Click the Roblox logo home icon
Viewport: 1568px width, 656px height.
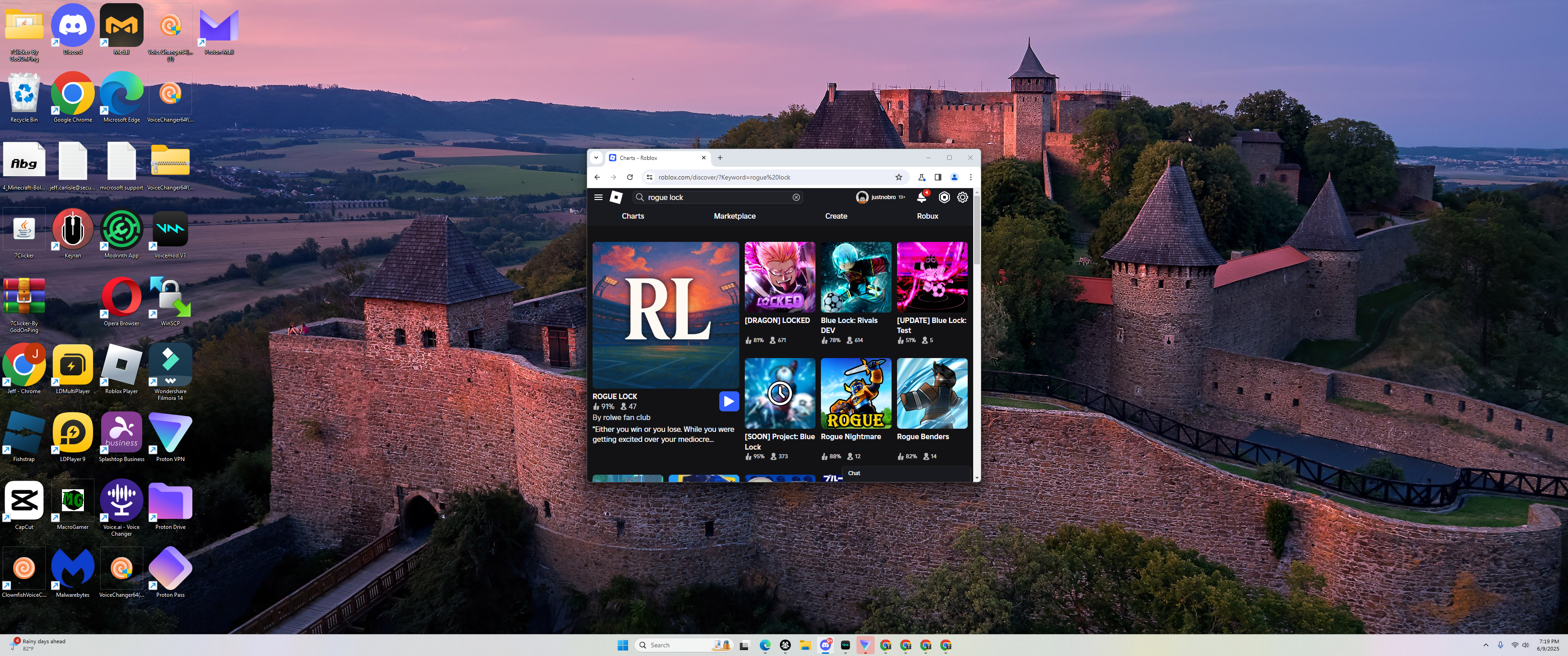tap(616, 197)
